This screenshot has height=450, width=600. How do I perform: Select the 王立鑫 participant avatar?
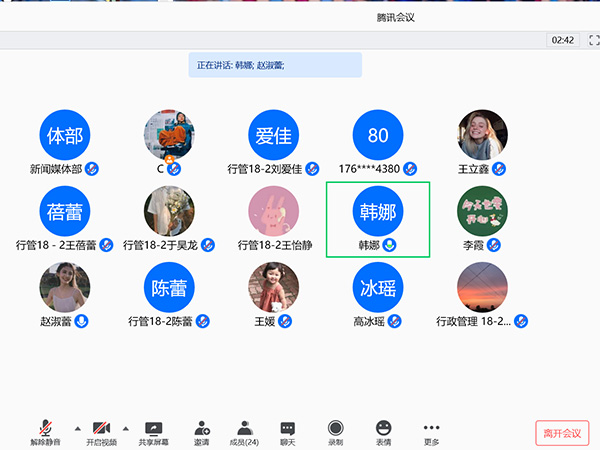click(482, 135)
